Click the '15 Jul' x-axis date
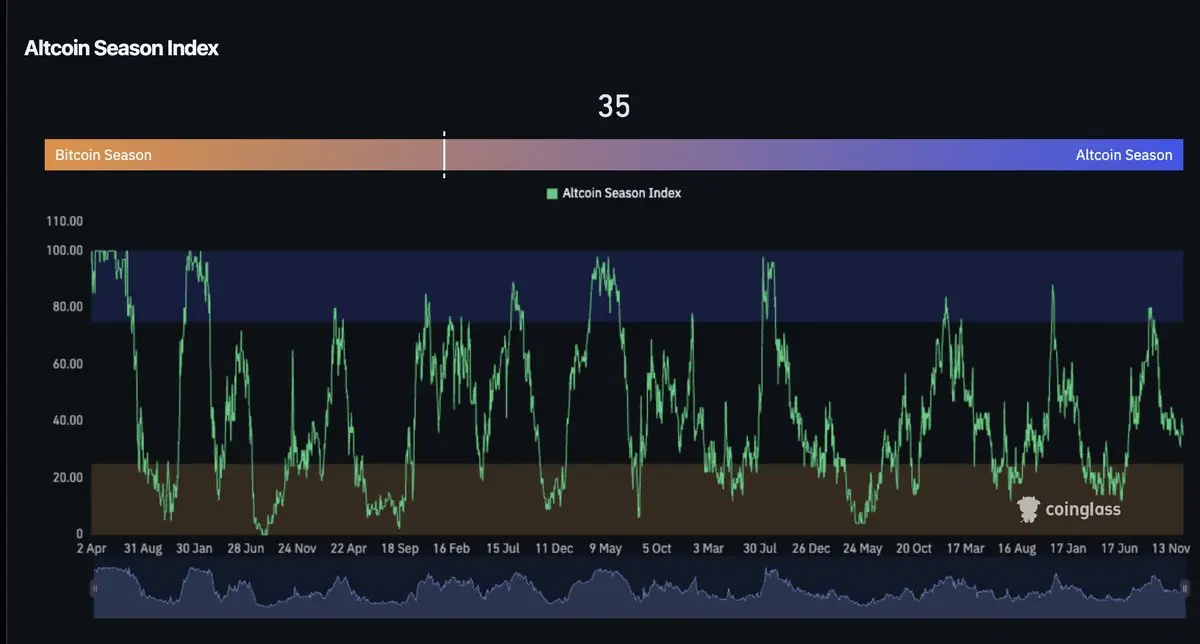Viewport: 1200px width, 644px height. point(504,549)
